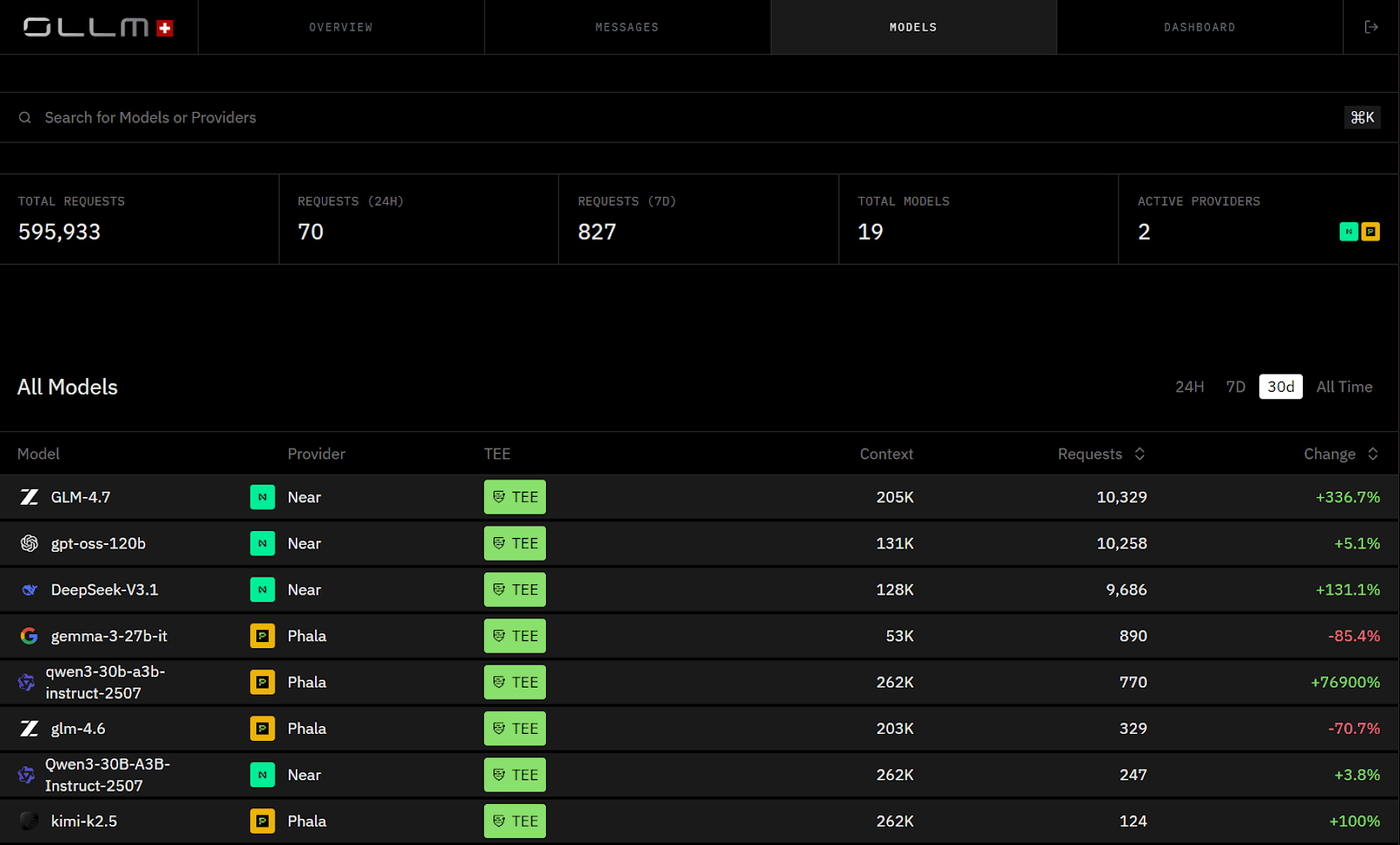Click the -85.4% change value

[1354, 636]
